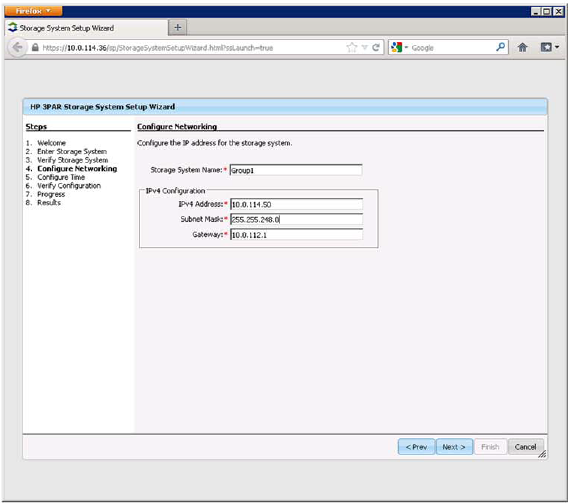
Task: Click the Storage System Name field
Action: point(296,170)
